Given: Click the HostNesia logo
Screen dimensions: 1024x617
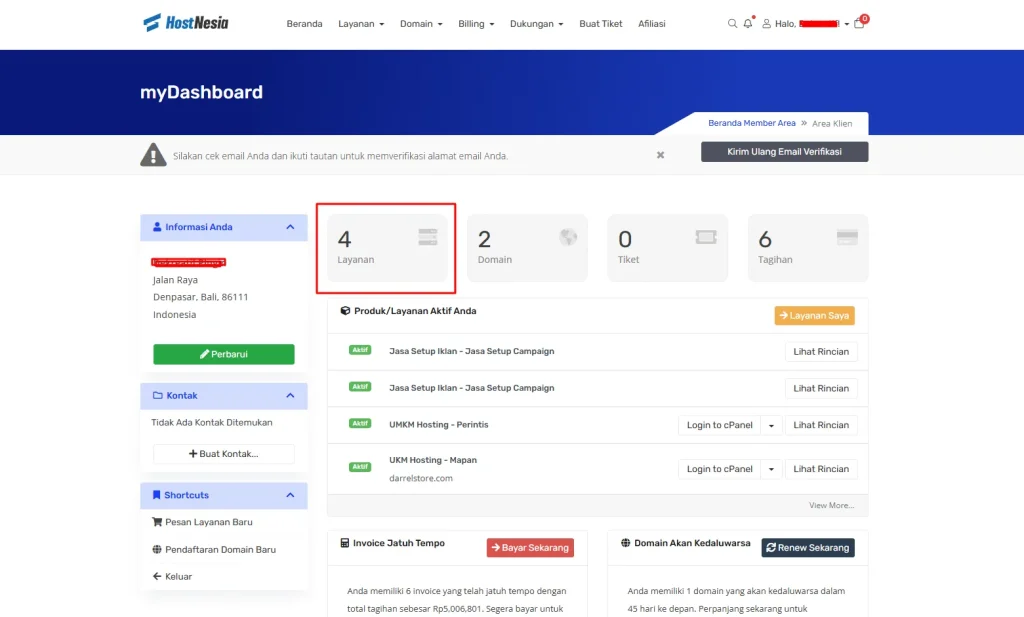Looking at the screenshot, I should [186, 23].
